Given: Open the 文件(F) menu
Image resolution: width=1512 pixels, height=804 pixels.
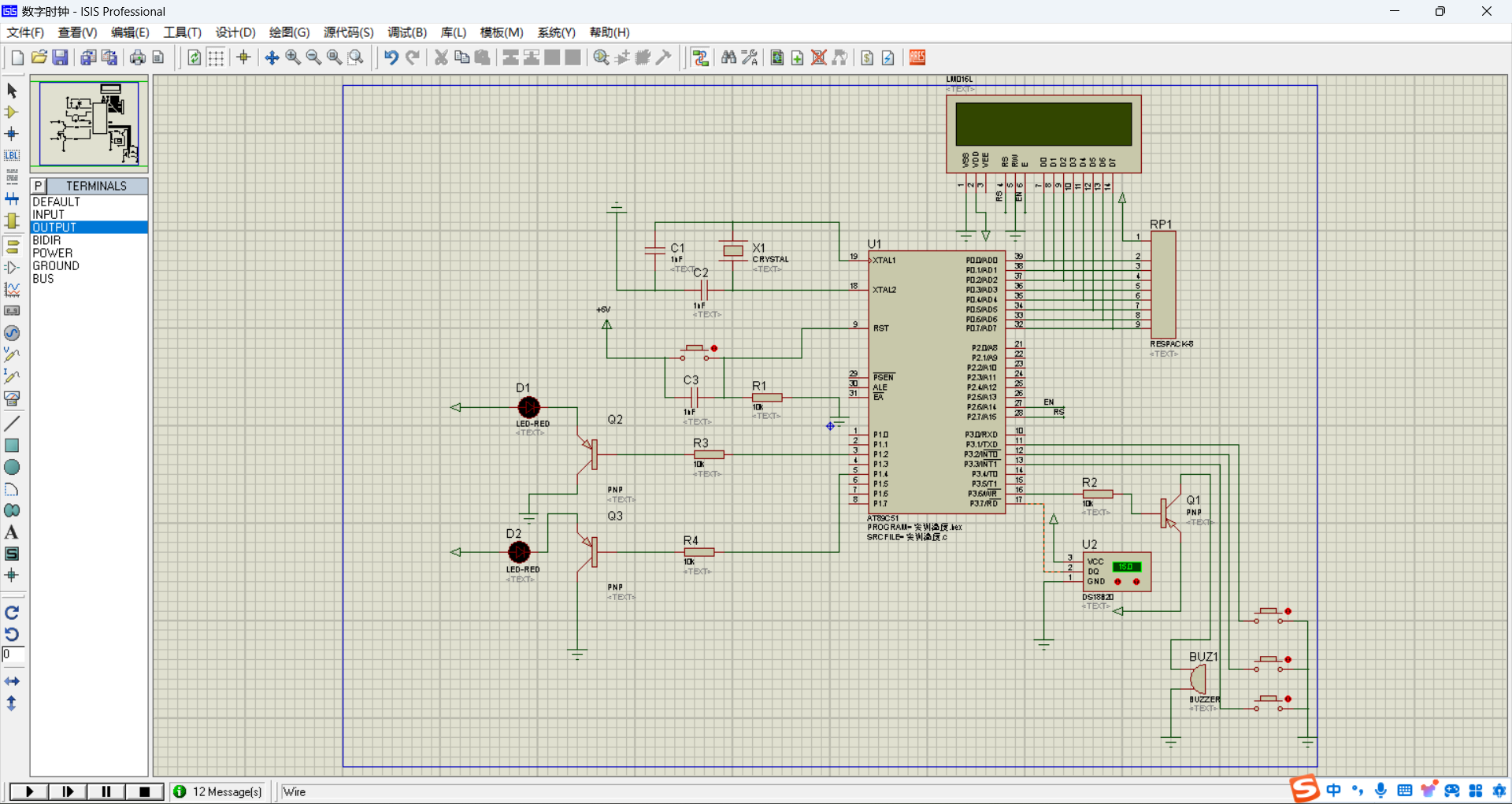Looking at the screenshot, I should pos(25,32).
